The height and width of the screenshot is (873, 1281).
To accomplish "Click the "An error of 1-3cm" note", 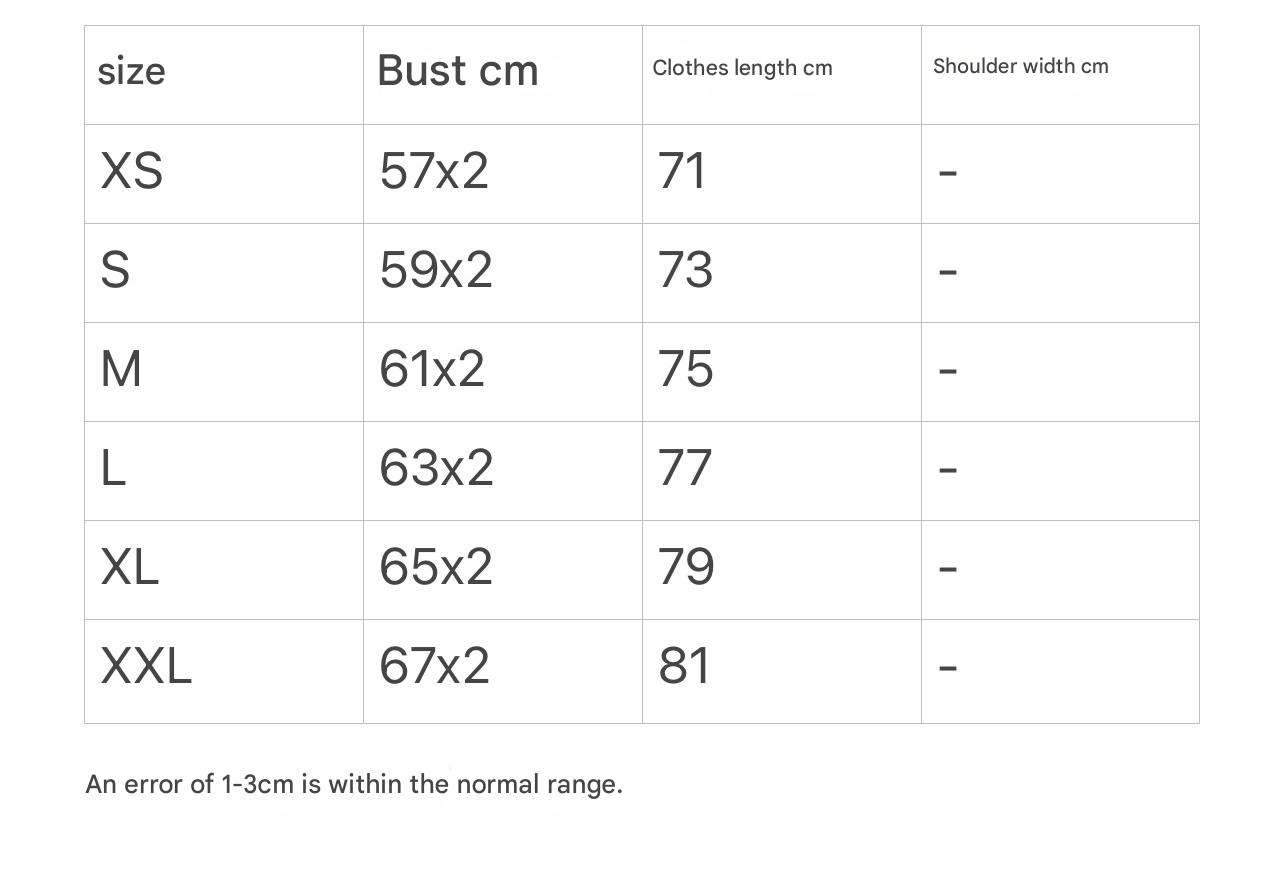I will click(354, 784).
